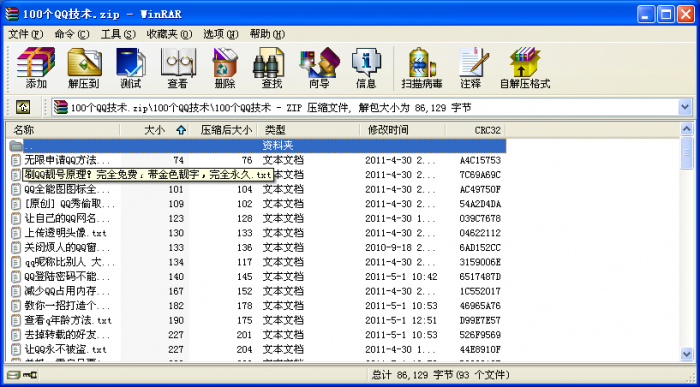The height and width of the screenshot is (387, 700).
Task: Click file icon of 上传透明头像.txt
Action: [x=16, y=233]
